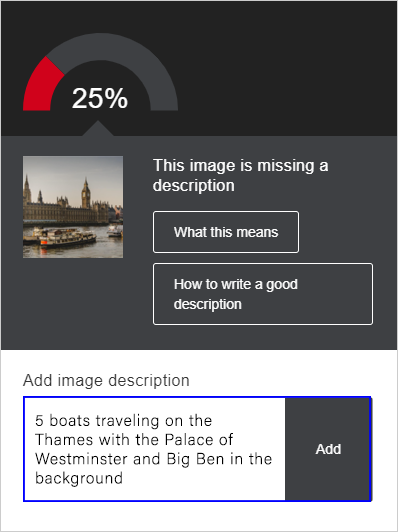This screenshot has height=532, width=398.
Task: Place cursor after the word 'background'
Action: point(124,478)
